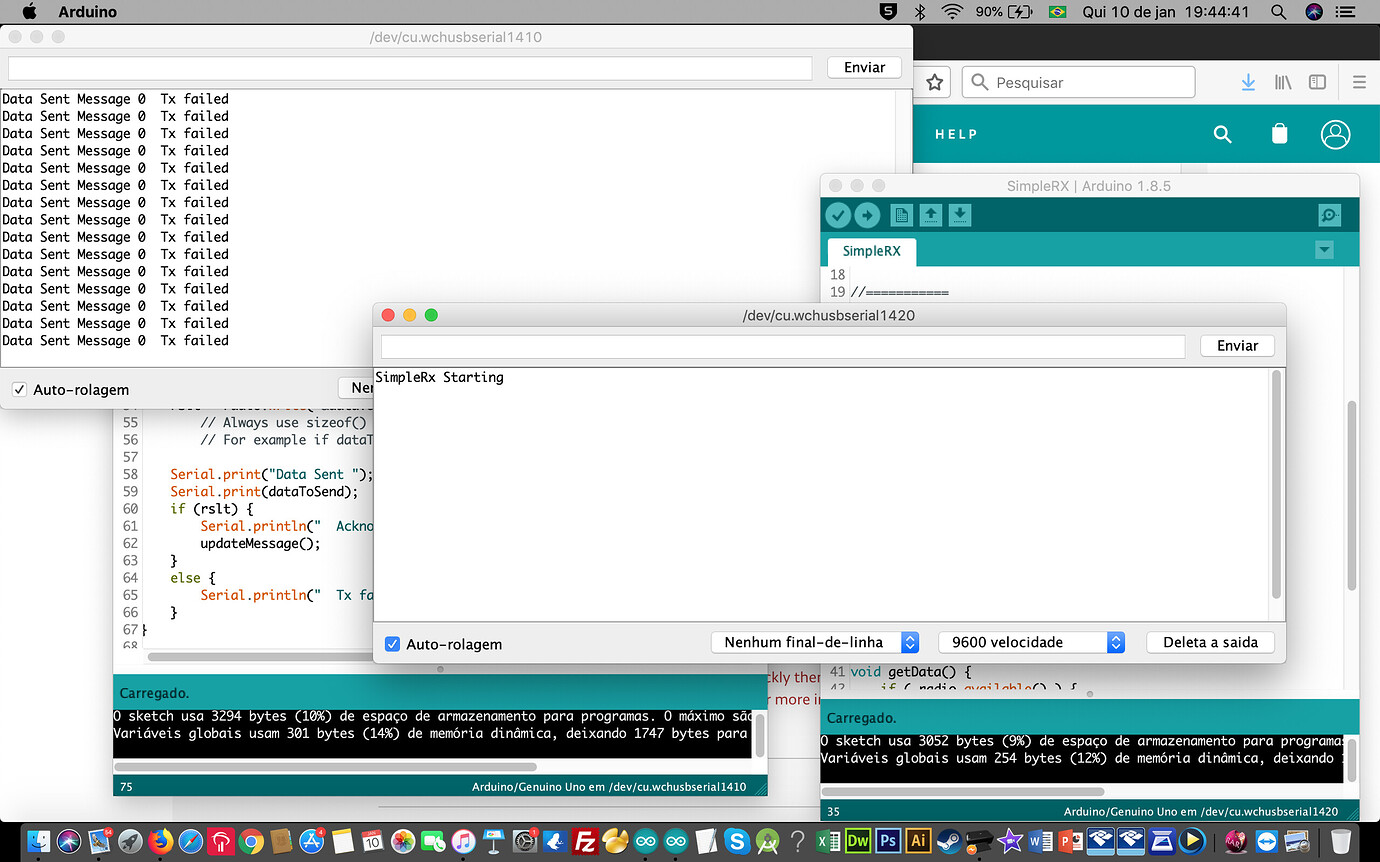Open the tab list dropdown in the Arduino editor
The image size is (1380, 862).
click(x=1324, y=250)
